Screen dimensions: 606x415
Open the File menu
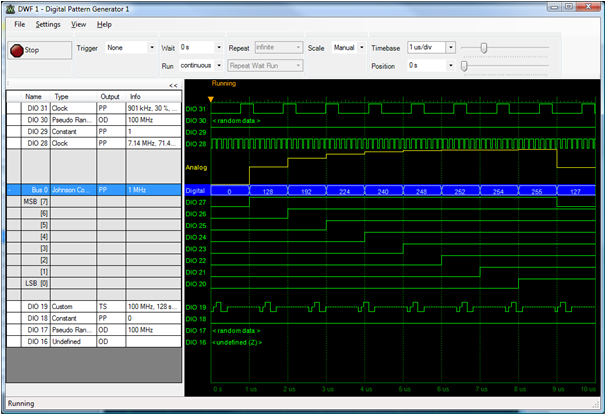pyautogui.click(x=19, y=24)
